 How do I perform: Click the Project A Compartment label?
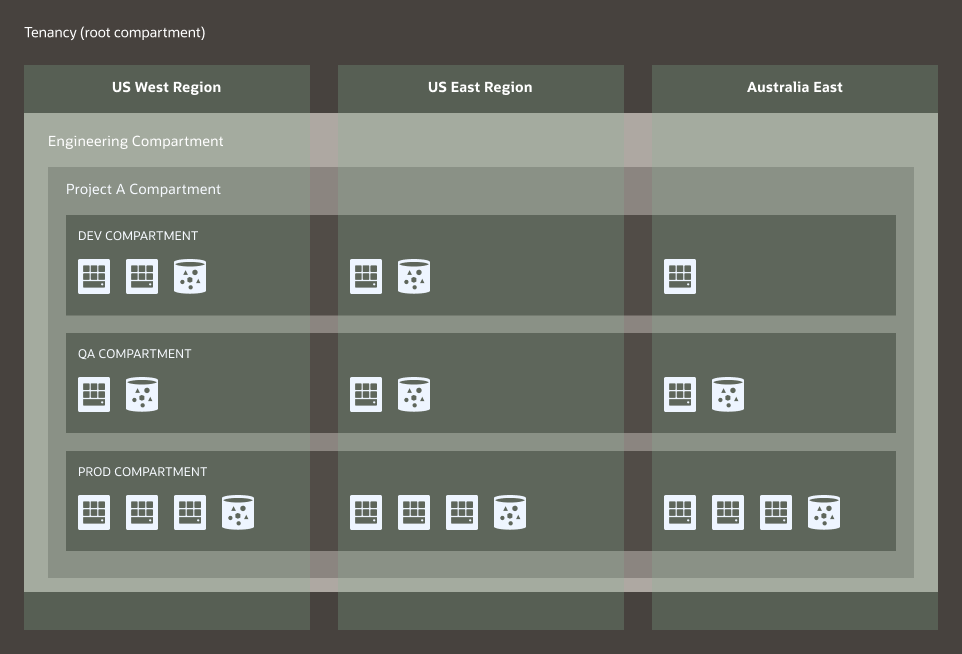(x=143, y=189)
